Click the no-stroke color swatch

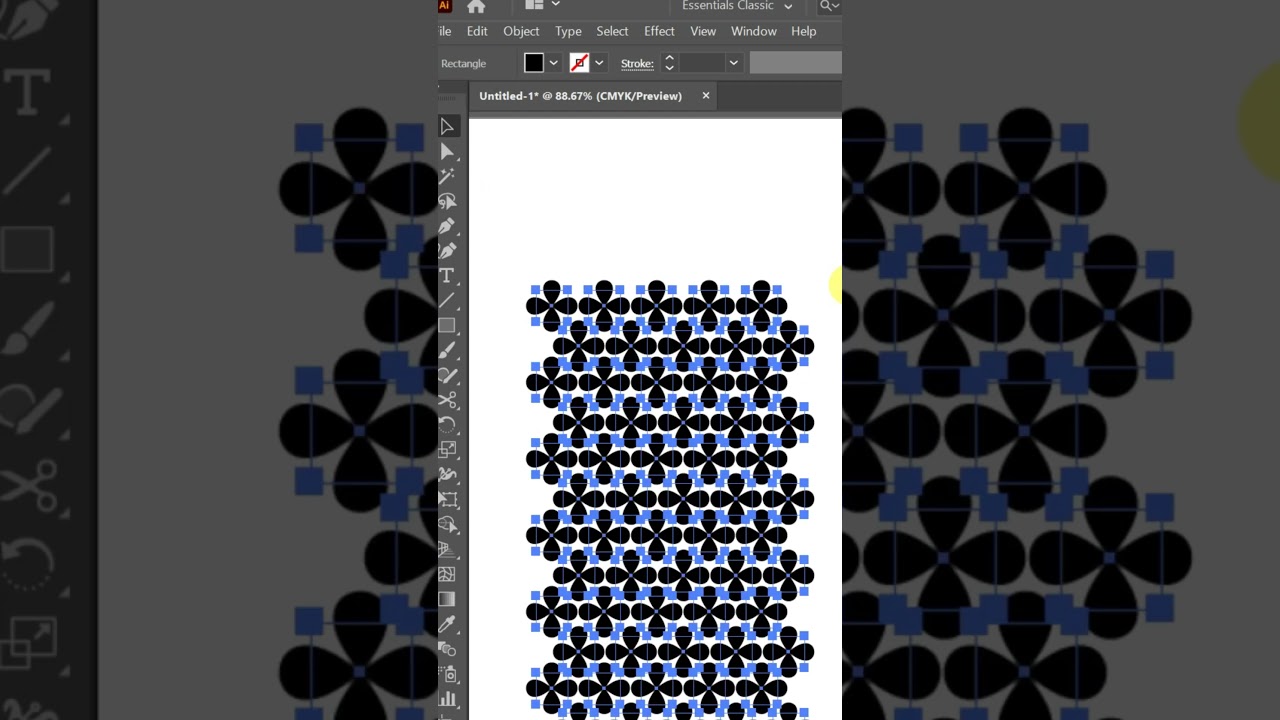coord(579,63)
